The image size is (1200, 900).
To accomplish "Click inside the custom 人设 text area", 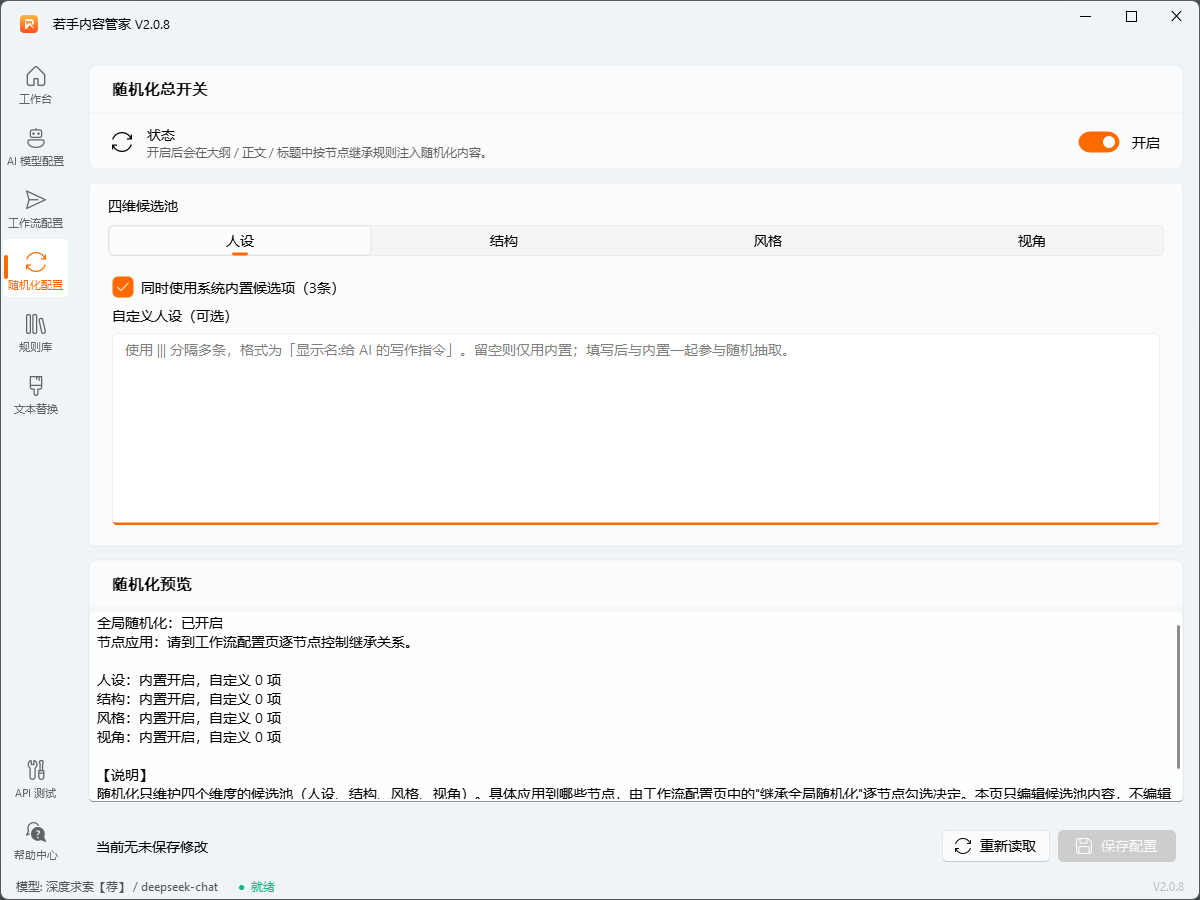I will click(636, 430).
